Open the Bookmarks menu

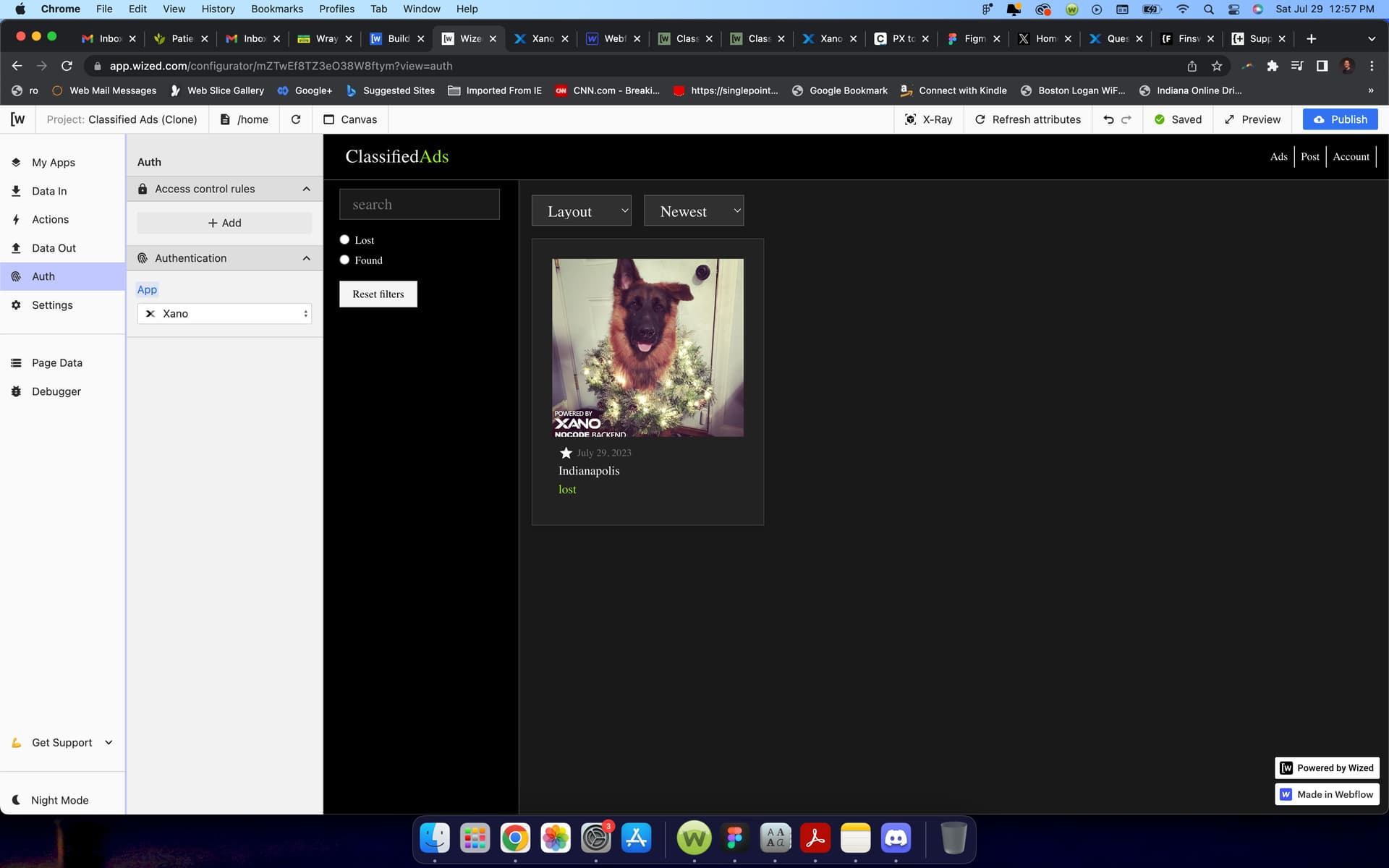277,9
